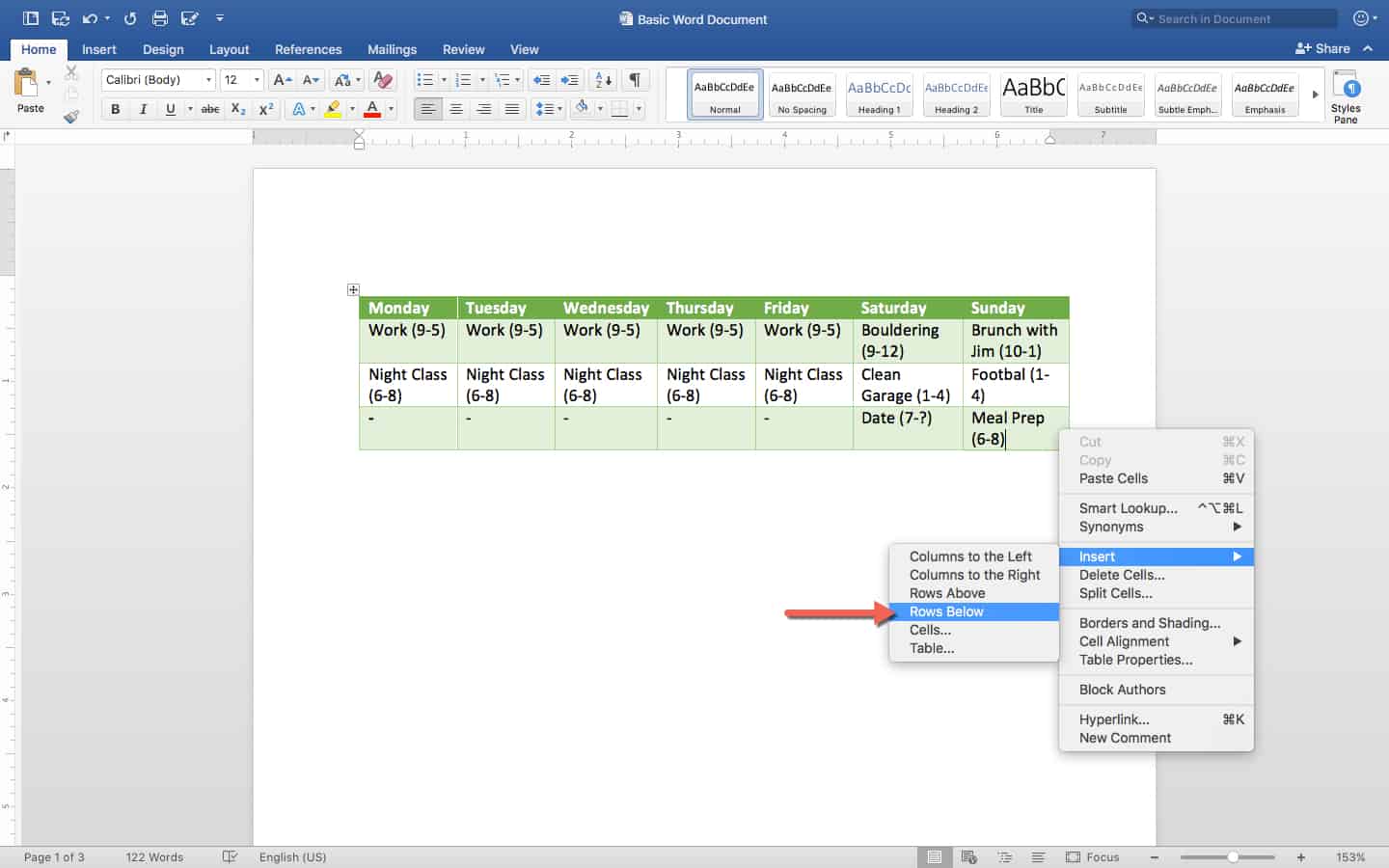This screenshot has height=868, width=1389.
Task: Expand the styles gallery arrow
Action: coord(1315,95)
